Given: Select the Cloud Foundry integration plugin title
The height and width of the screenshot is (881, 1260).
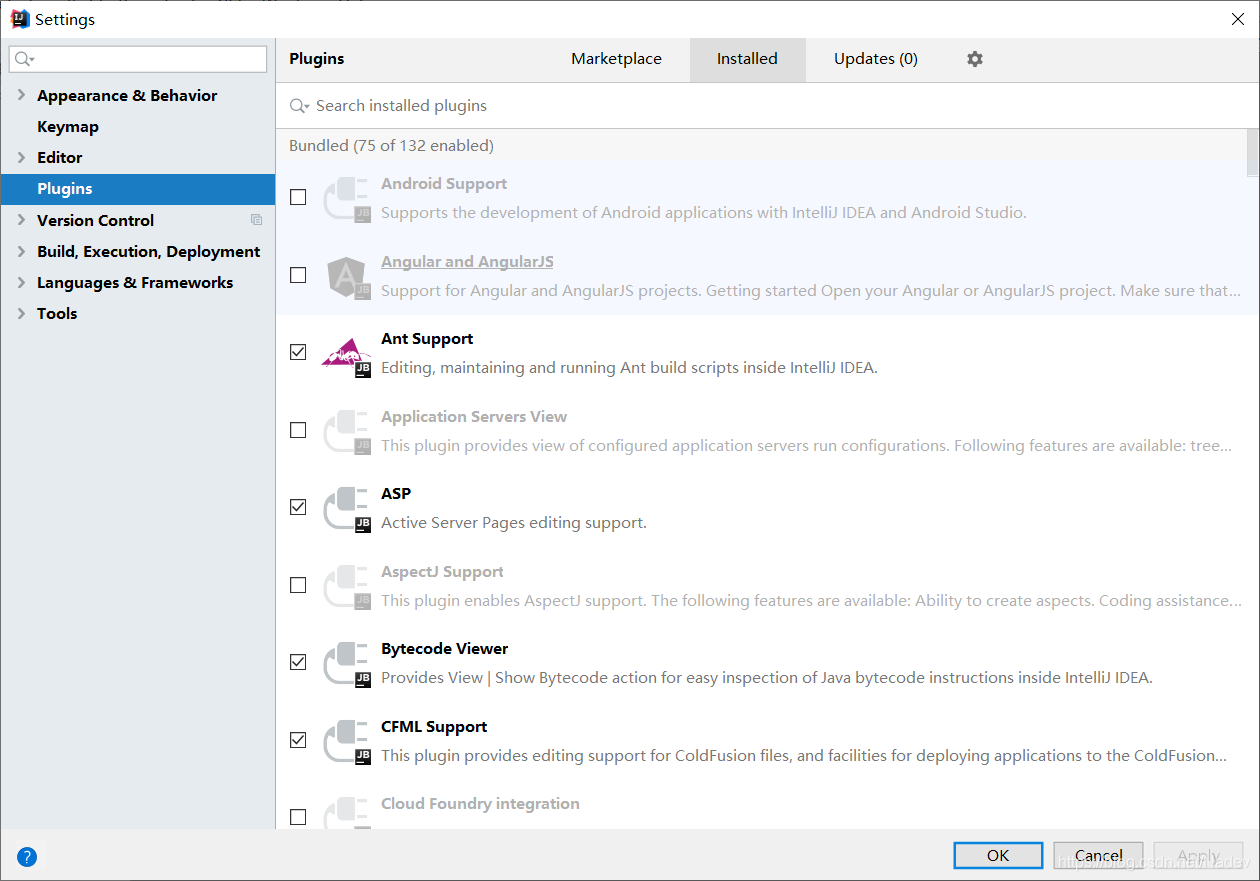Looking at the screenshot, I should (x=480, y=803).
